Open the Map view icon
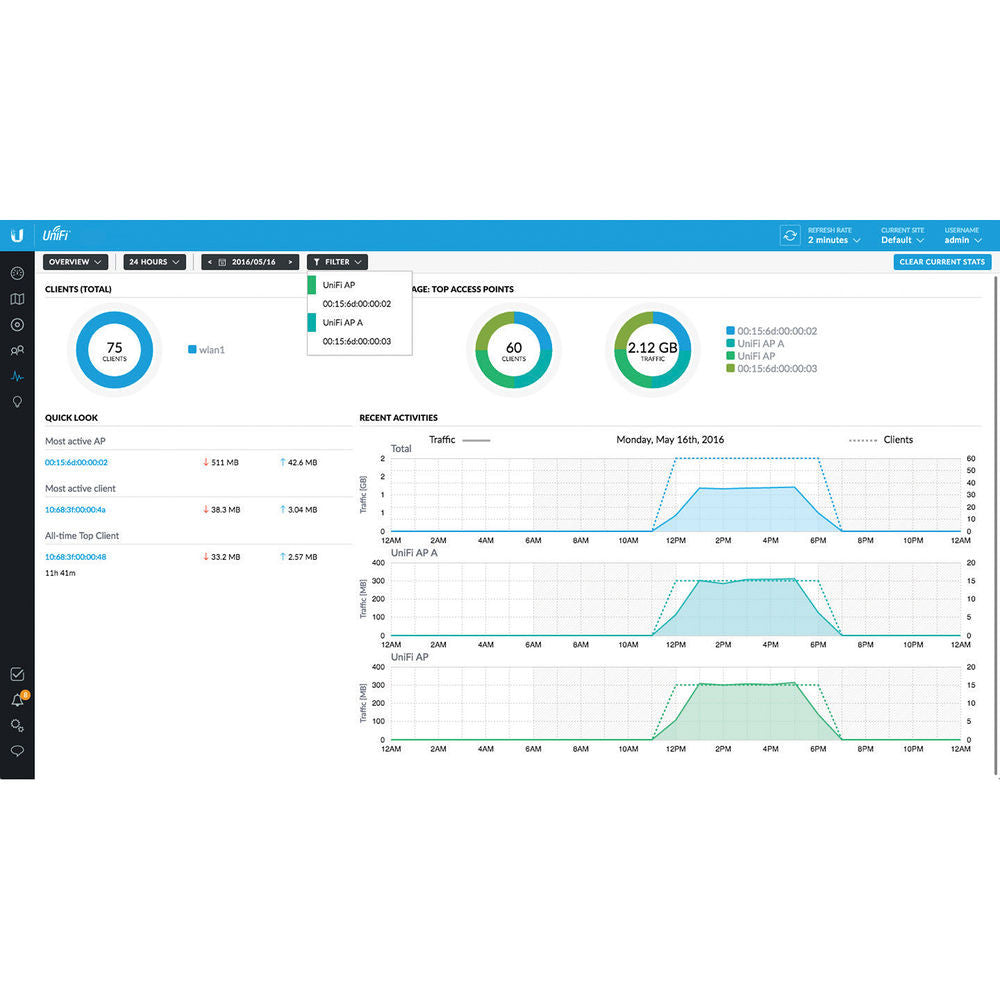 [17, 299]
